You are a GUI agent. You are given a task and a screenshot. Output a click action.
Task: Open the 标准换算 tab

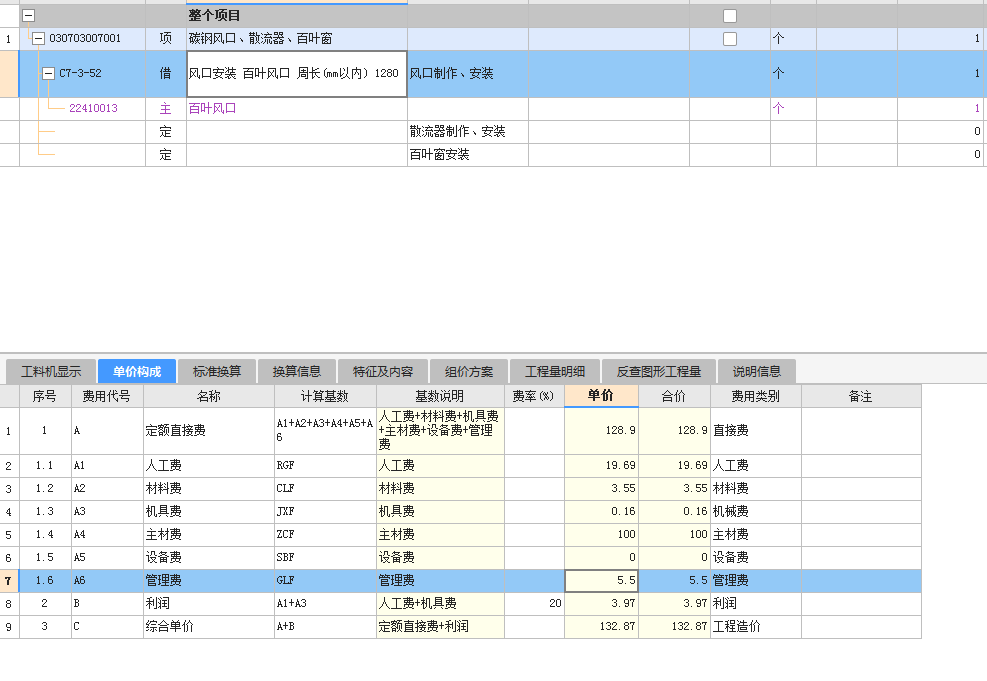pos(217,371)
